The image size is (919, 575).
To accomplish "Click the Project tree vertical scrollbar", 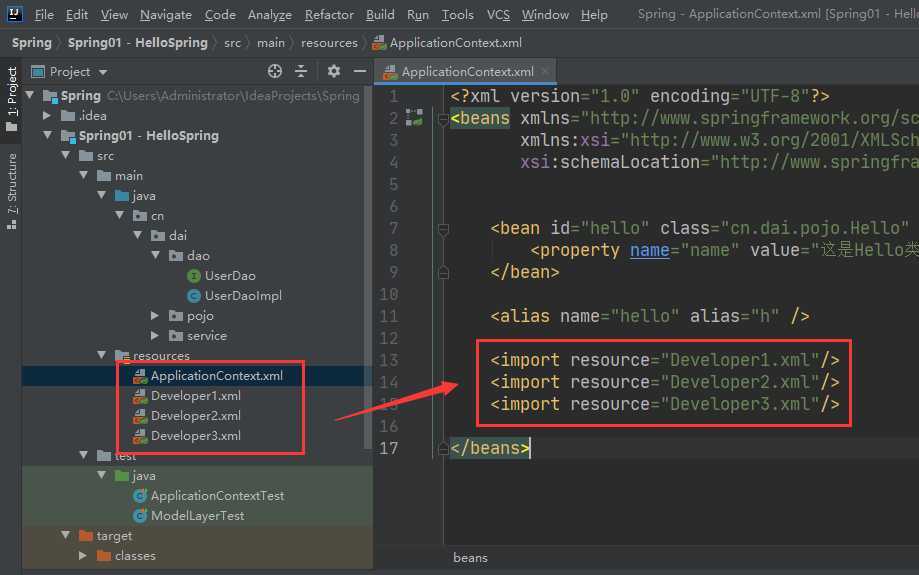I will tap(369, 270).
